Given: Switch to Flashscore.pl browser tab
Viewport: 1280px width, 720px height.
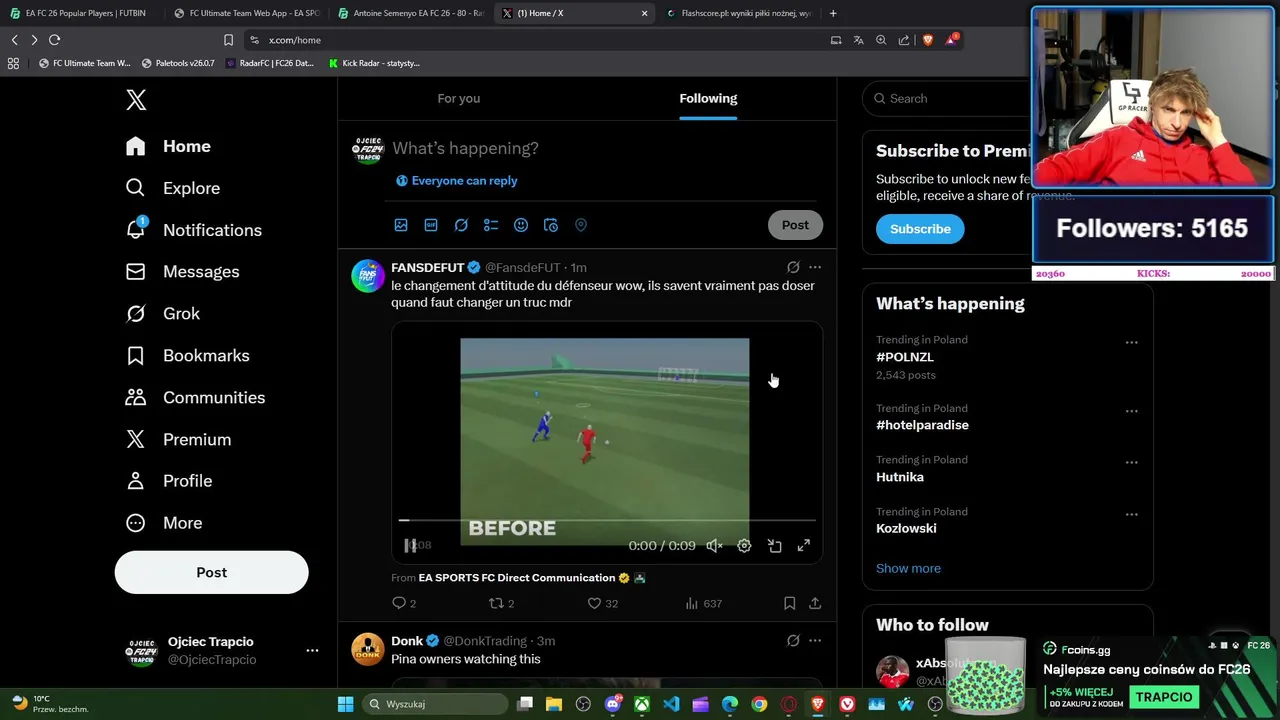Looking at the screenshot, I should click(x=738, y=13).
